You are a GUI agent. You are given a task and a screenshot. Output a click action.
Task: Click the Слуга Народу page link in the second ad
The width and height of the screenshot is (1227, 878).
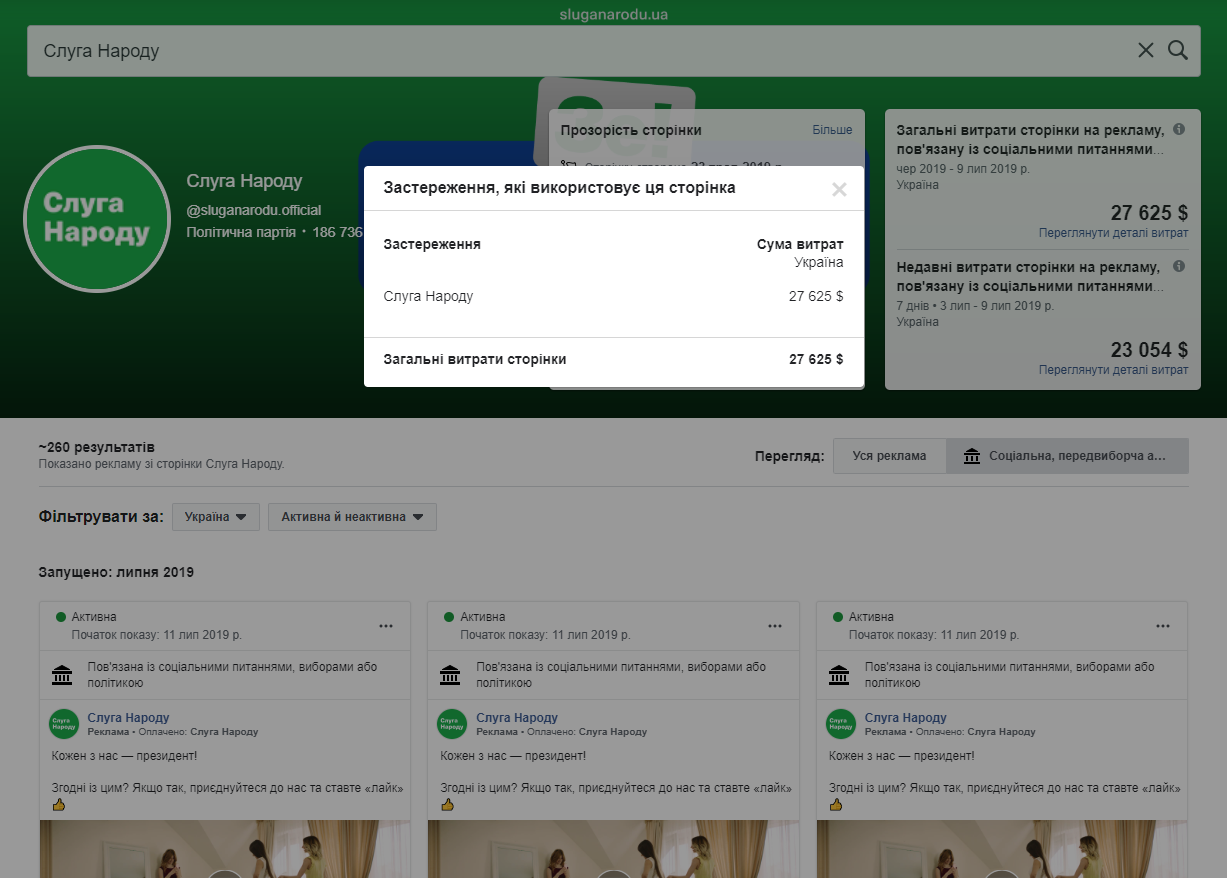tap(517, 718)
